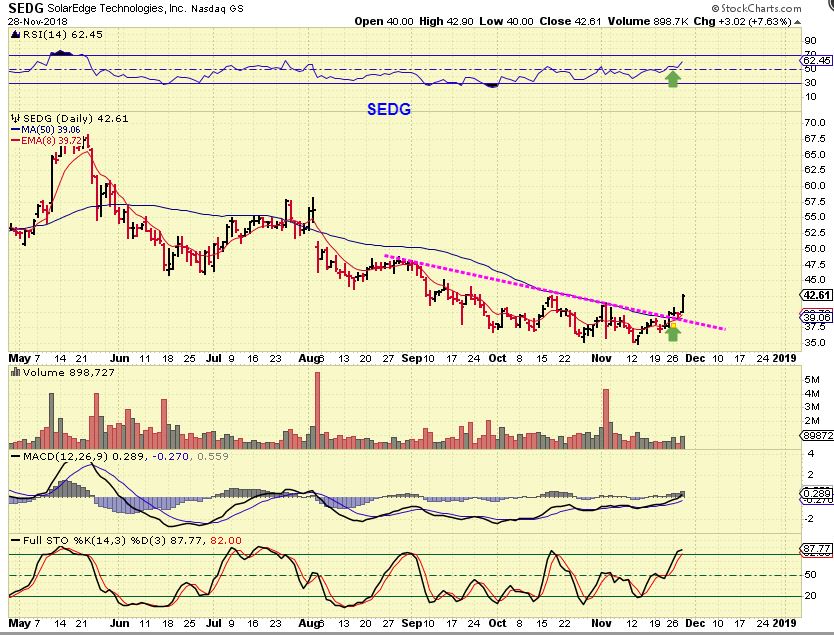834x635 pixels.
Task: Click the green arrow below price breakout
Action: tap(673, 333)
